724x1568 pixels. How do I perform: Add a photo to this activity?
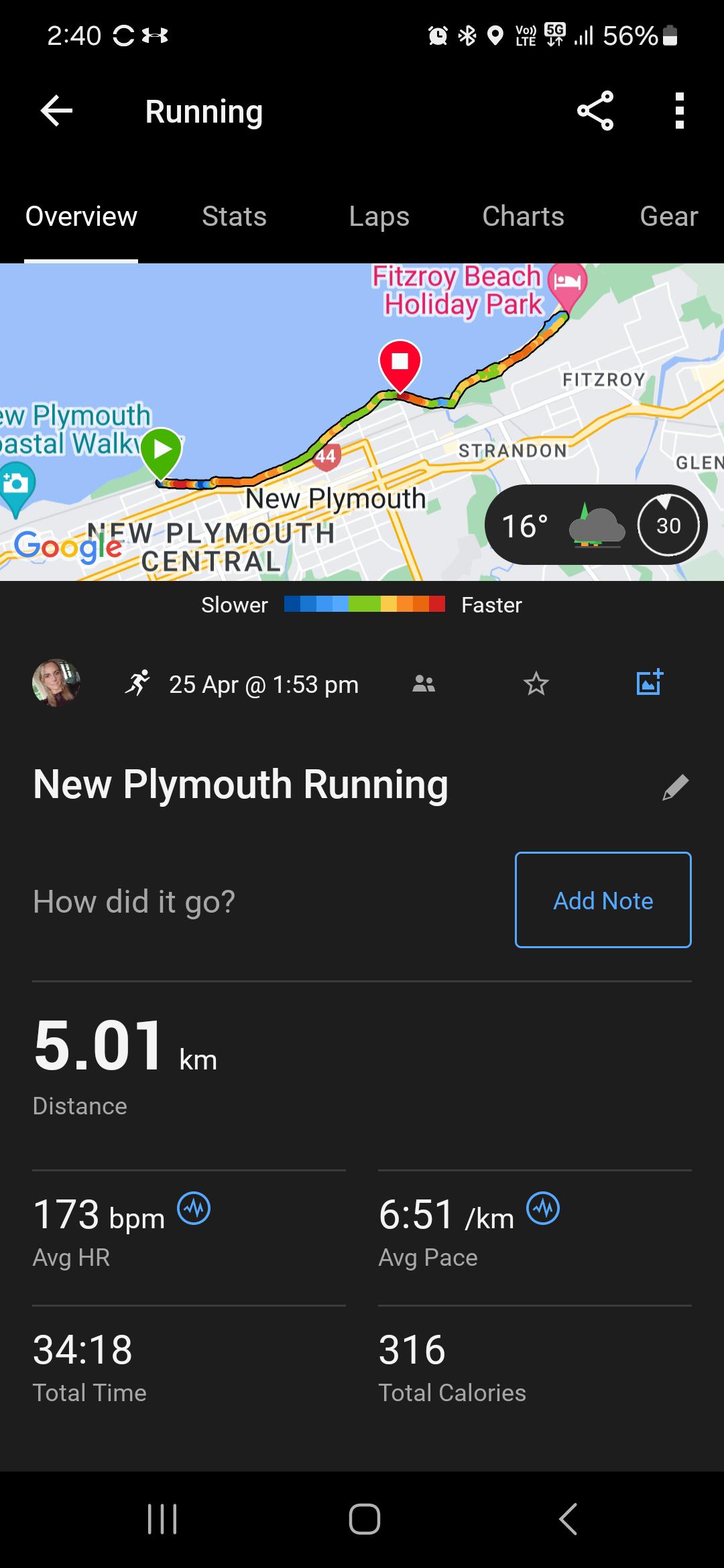(649, 683)
